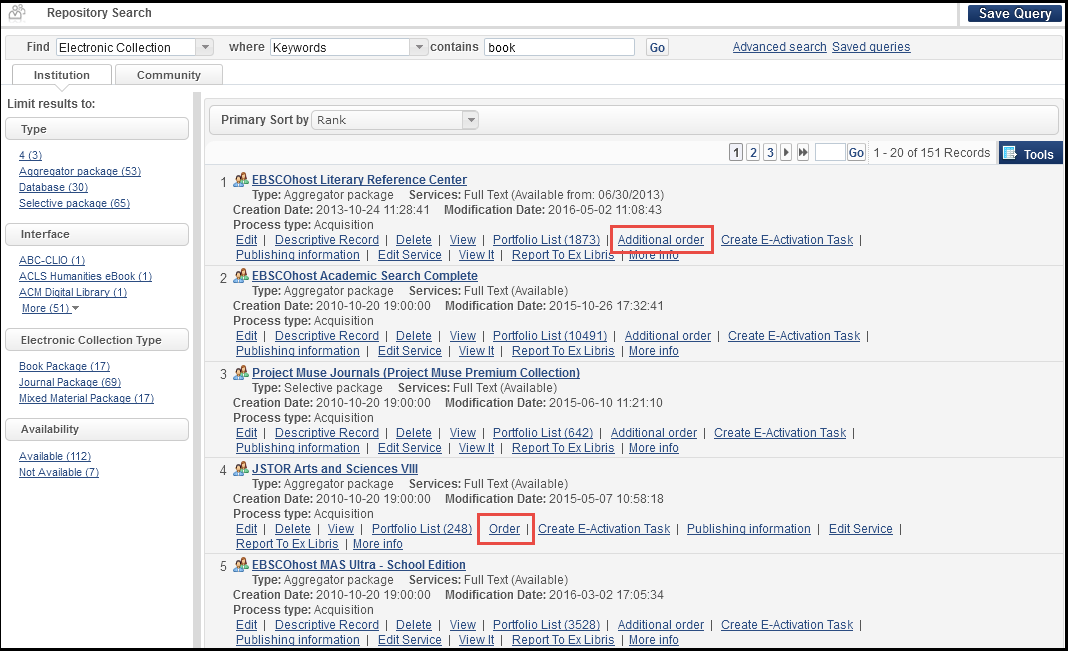The width and height of the screenshot is (1068, 651).
Task: Open the Tools menu
Action: pyautogui.click(x=1030, y=154)
